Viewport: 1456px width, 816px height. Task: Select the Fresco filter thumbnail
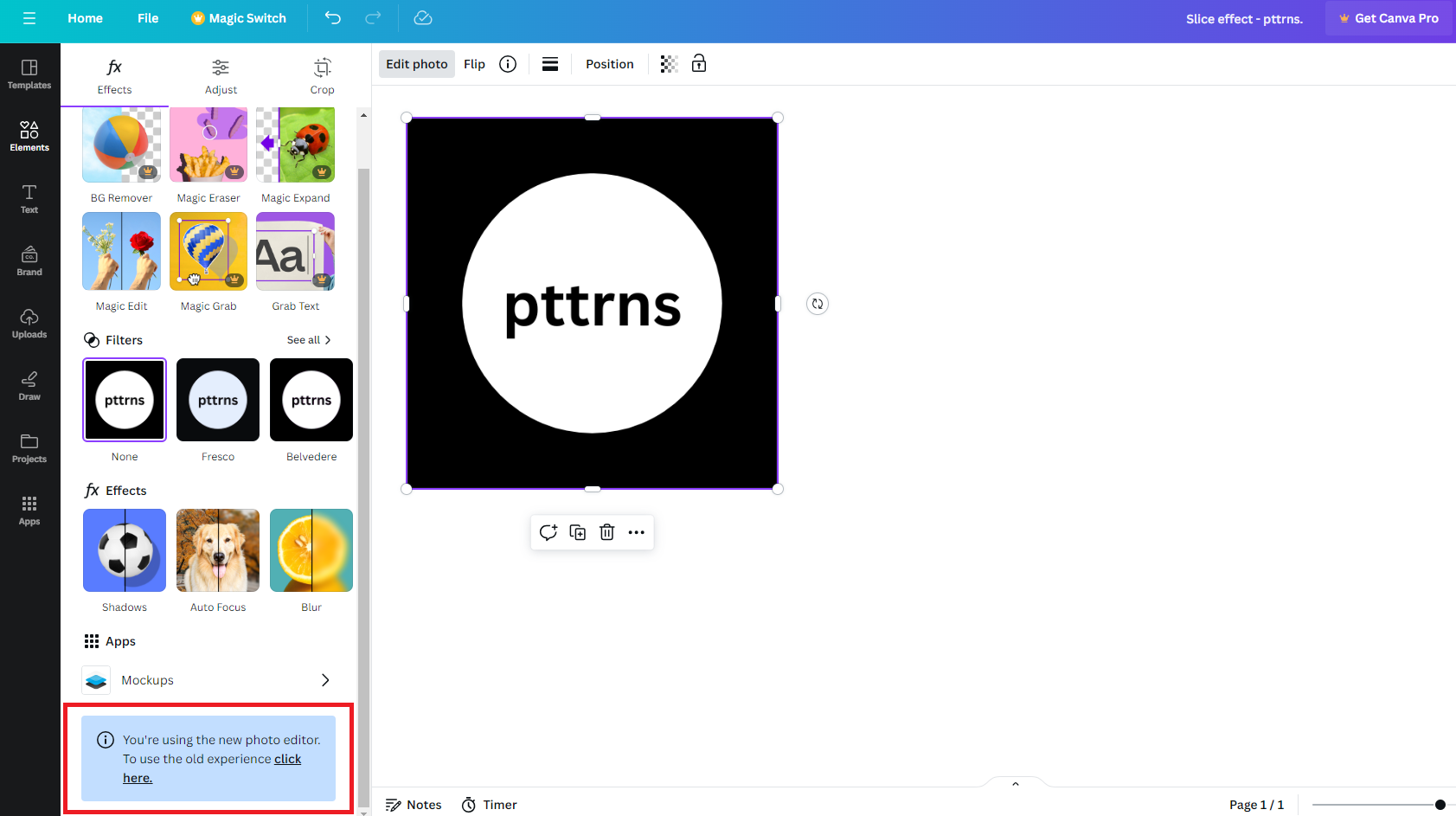pyautogui.click(x=218, y=400)
